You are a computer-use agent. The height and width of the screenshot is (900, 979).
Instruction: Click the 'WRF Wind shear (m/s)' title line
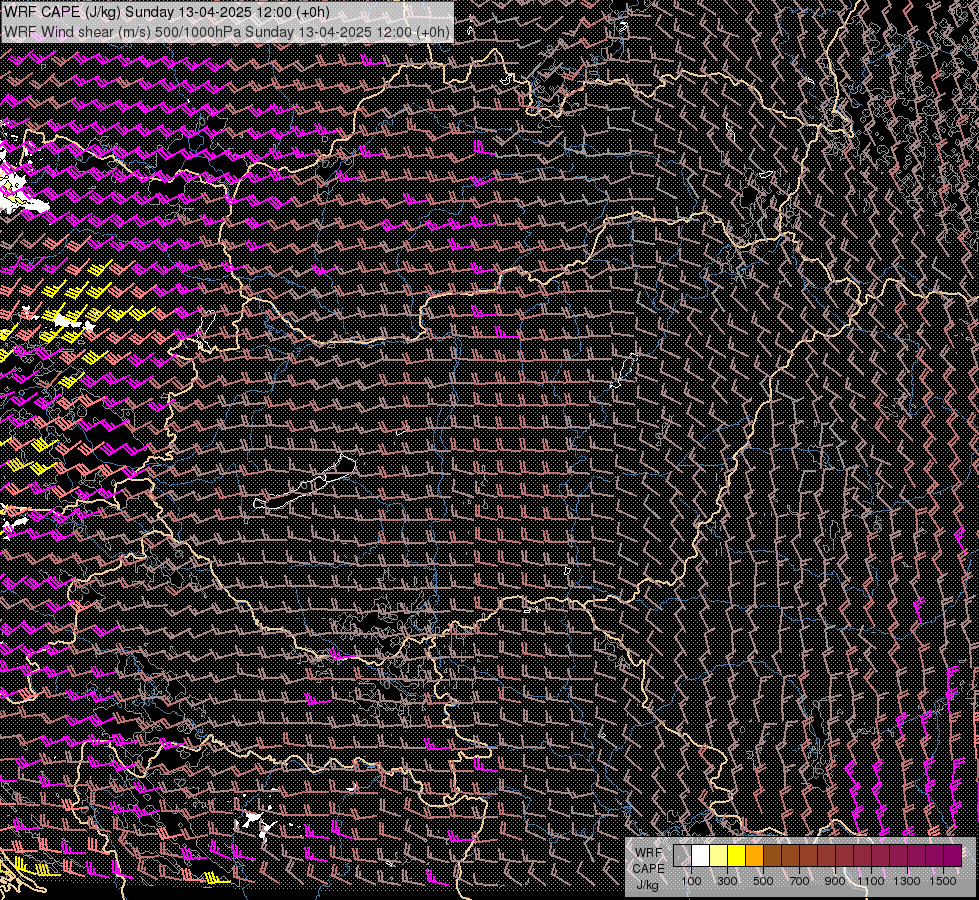(227, 32)
